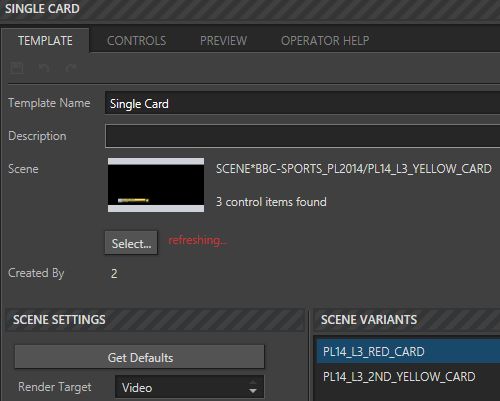The image size is (500, 401).
Task: Select the TEMPLATE tab
Action: coord(45,41)
